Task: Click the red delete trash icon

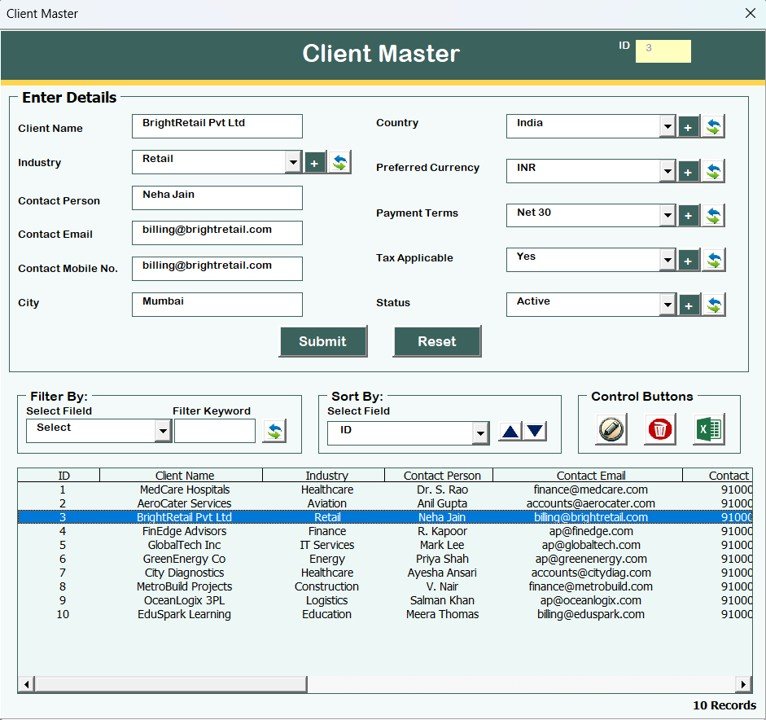Action: pos(660,429)
